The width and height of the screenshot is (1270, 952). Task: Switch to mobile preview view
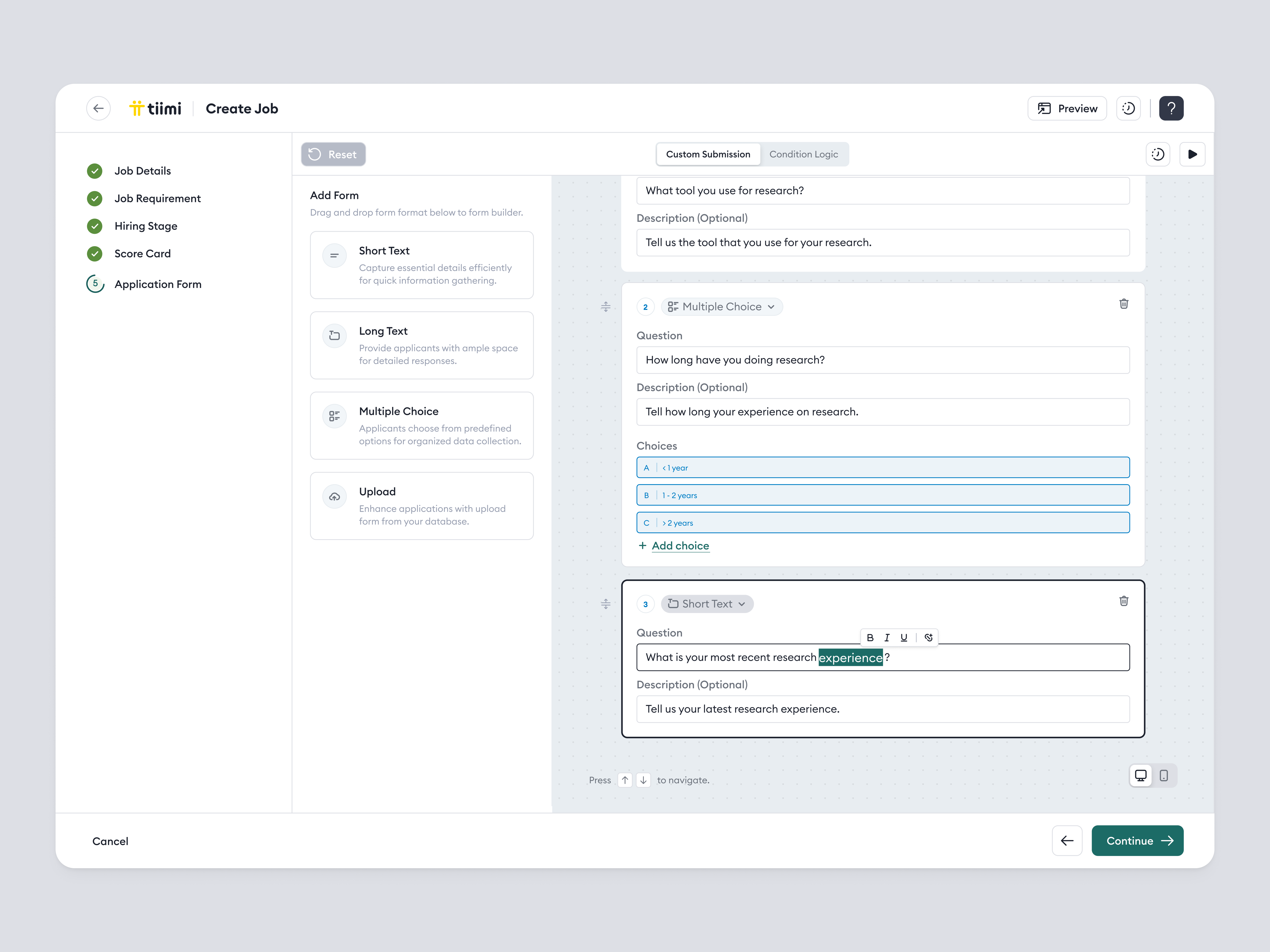1164,775
